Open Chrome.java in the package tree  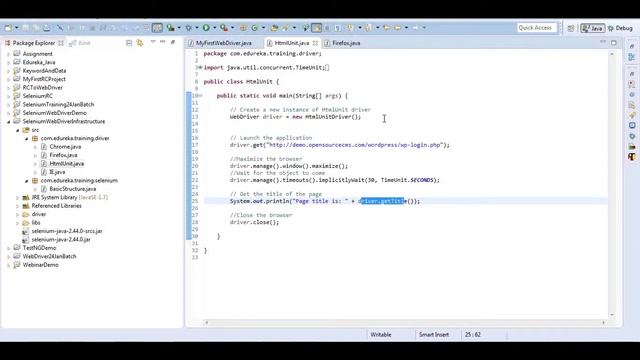[x=65, y=147]
